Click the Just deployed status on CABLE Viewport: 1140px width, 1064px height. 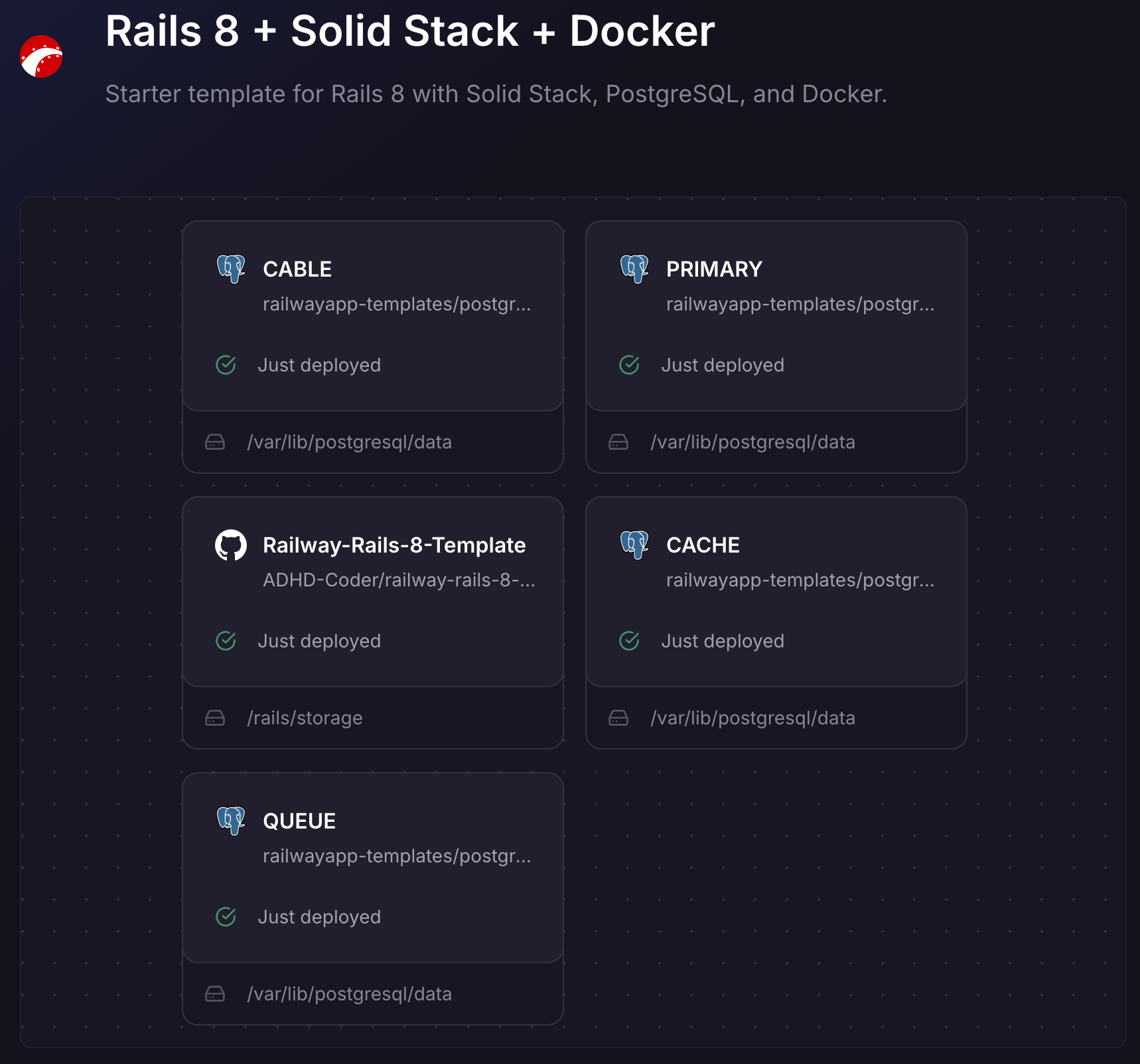tap(319, 365)
